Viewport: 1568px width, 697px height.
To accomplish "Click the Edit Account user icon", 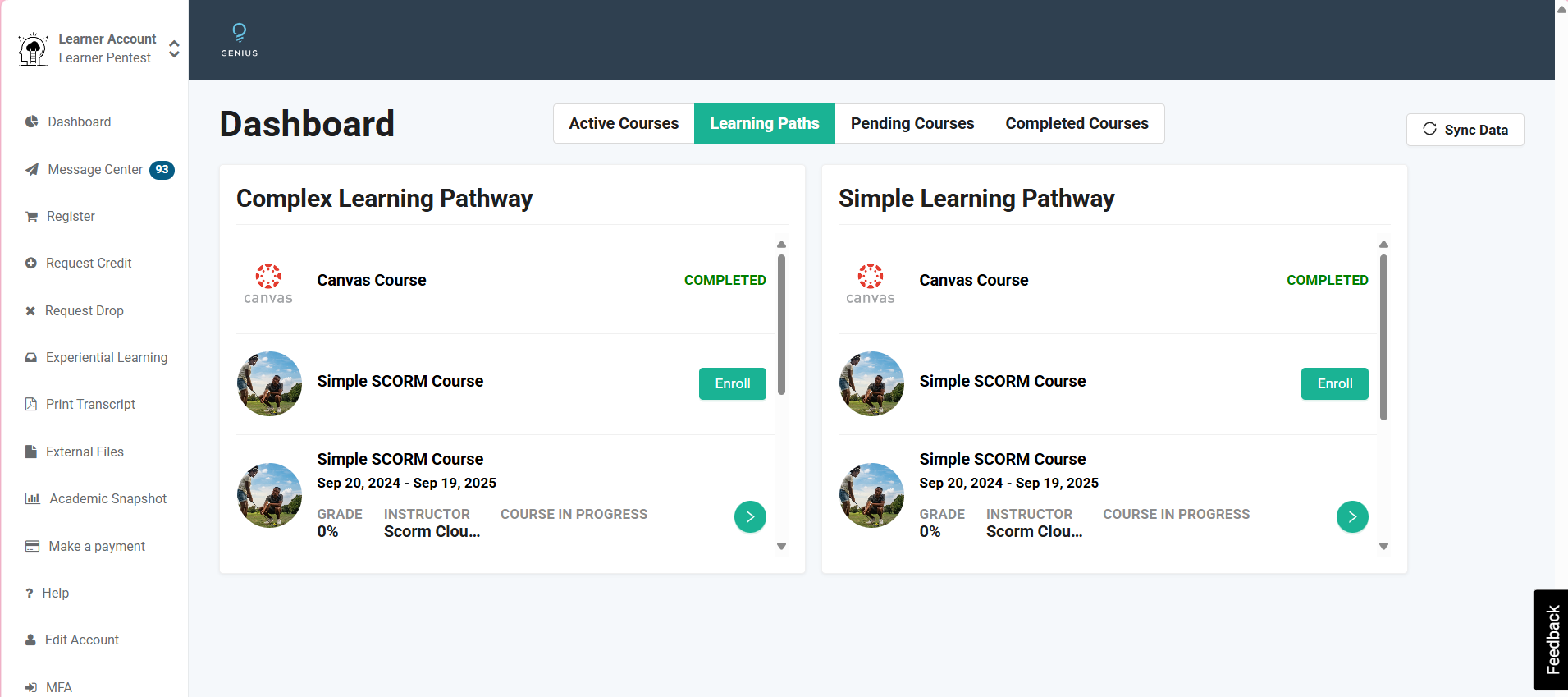I will [30, 640].
